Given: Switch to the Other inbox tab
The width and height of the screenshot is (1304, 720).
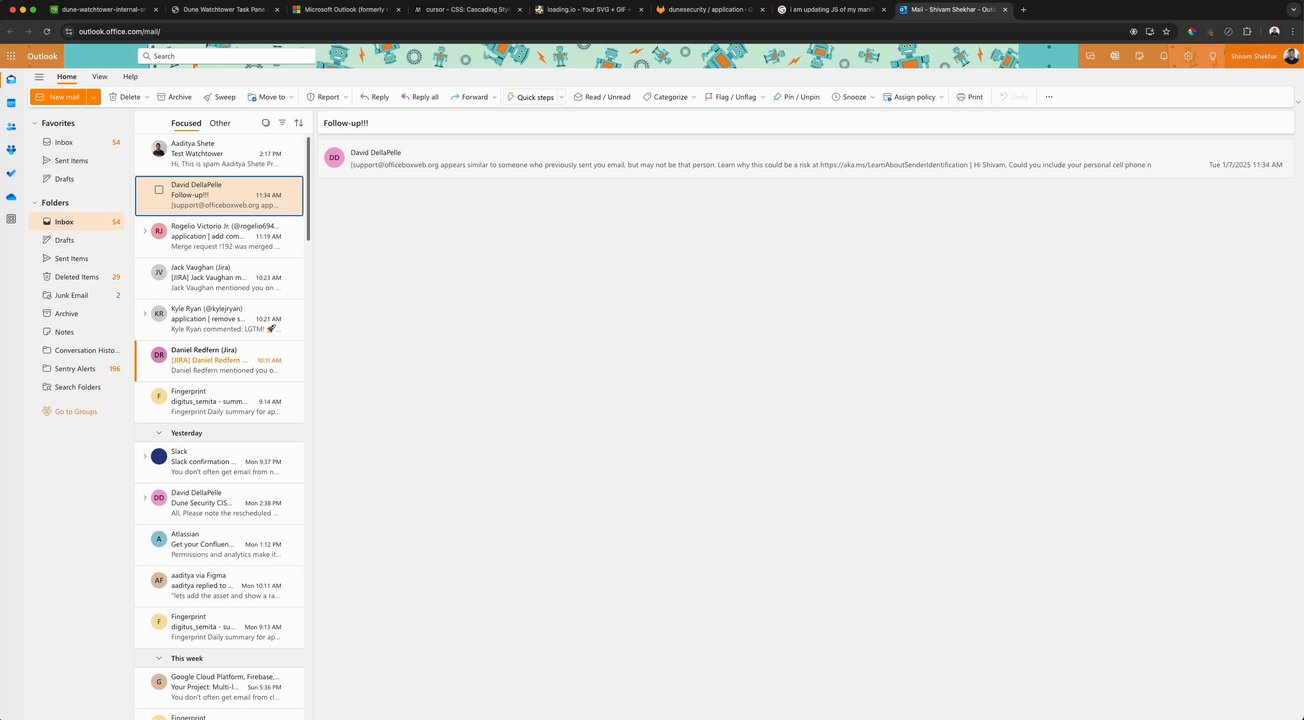Looking at the screenshot, I should (220, 123).
